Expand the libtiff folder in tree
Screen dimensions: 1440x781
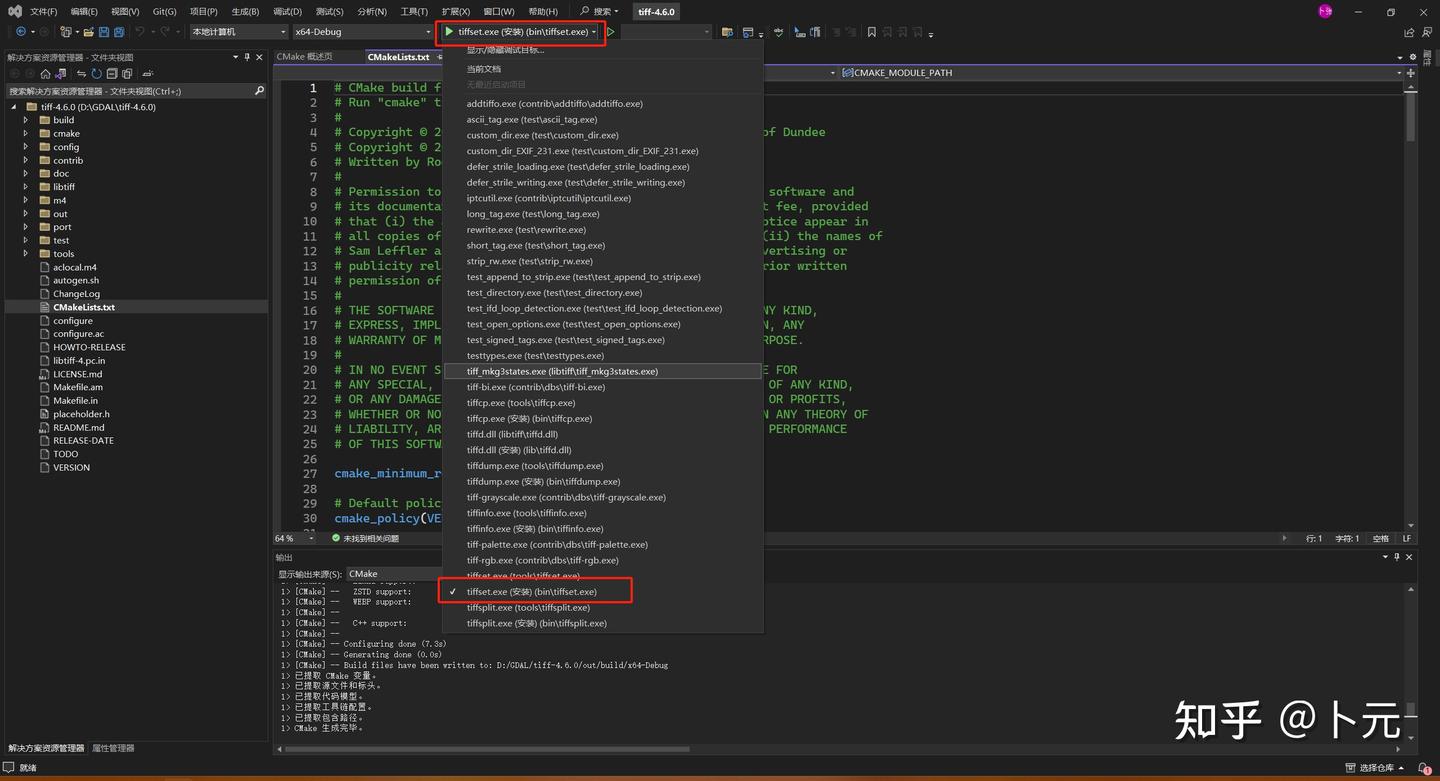26,187
